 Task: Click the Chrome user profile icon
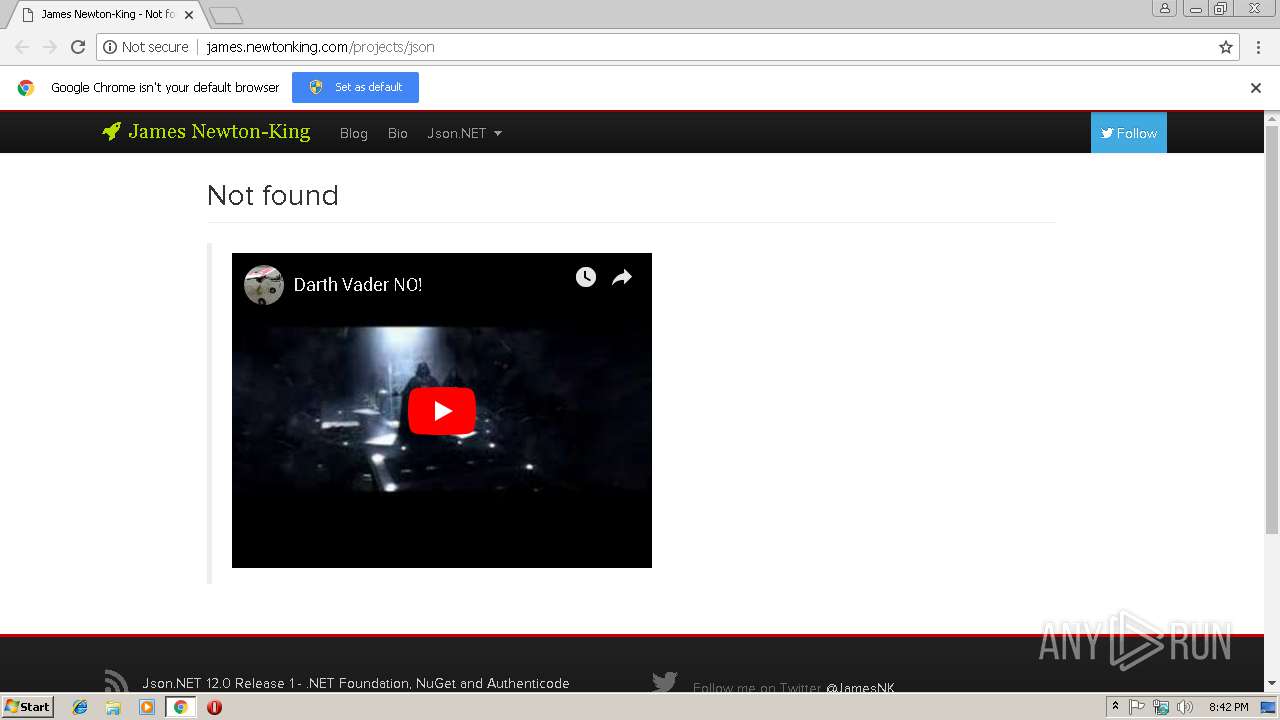1165,9
